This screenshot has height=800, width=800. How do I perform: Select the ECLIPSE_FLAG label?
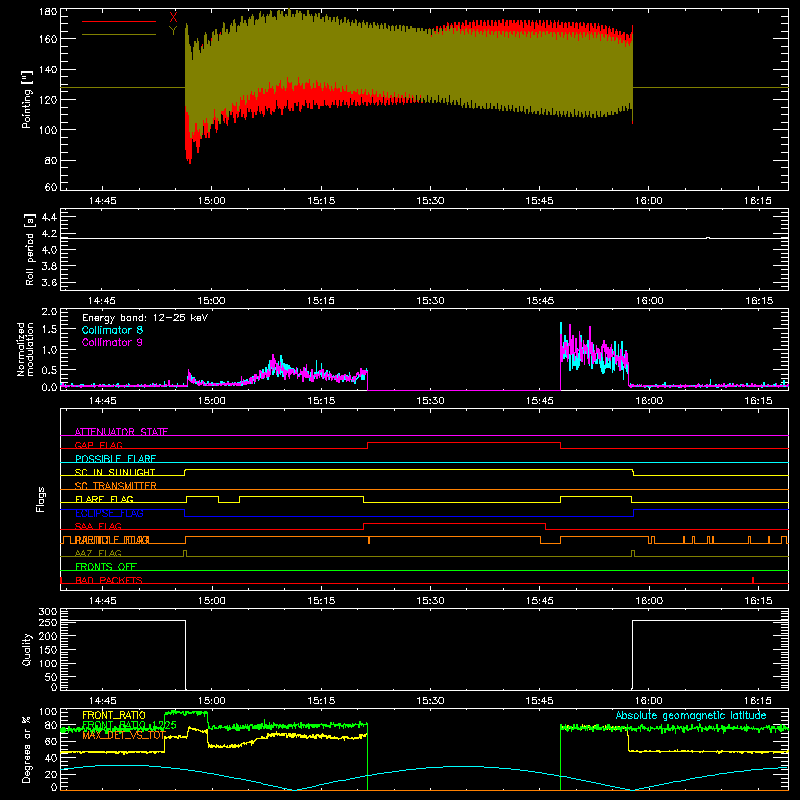coord(109,513)
